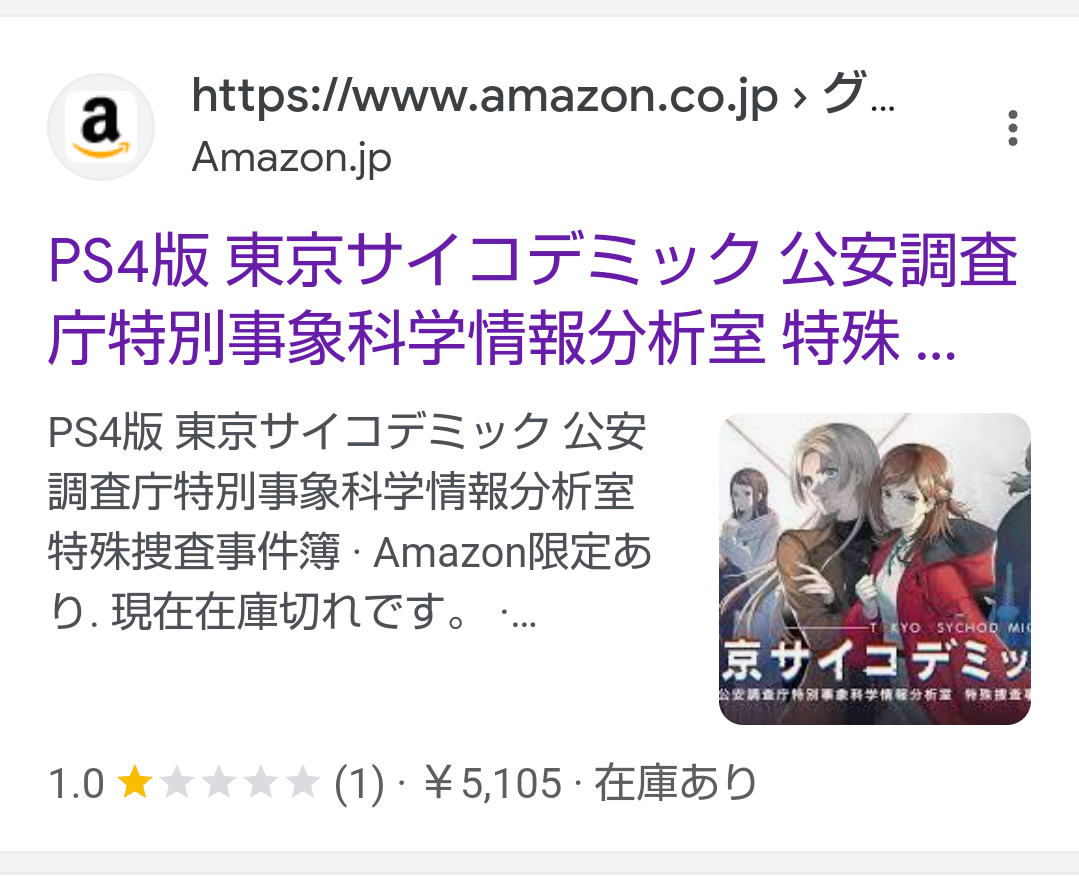Click the middle gray rating star

pos(219,783)
